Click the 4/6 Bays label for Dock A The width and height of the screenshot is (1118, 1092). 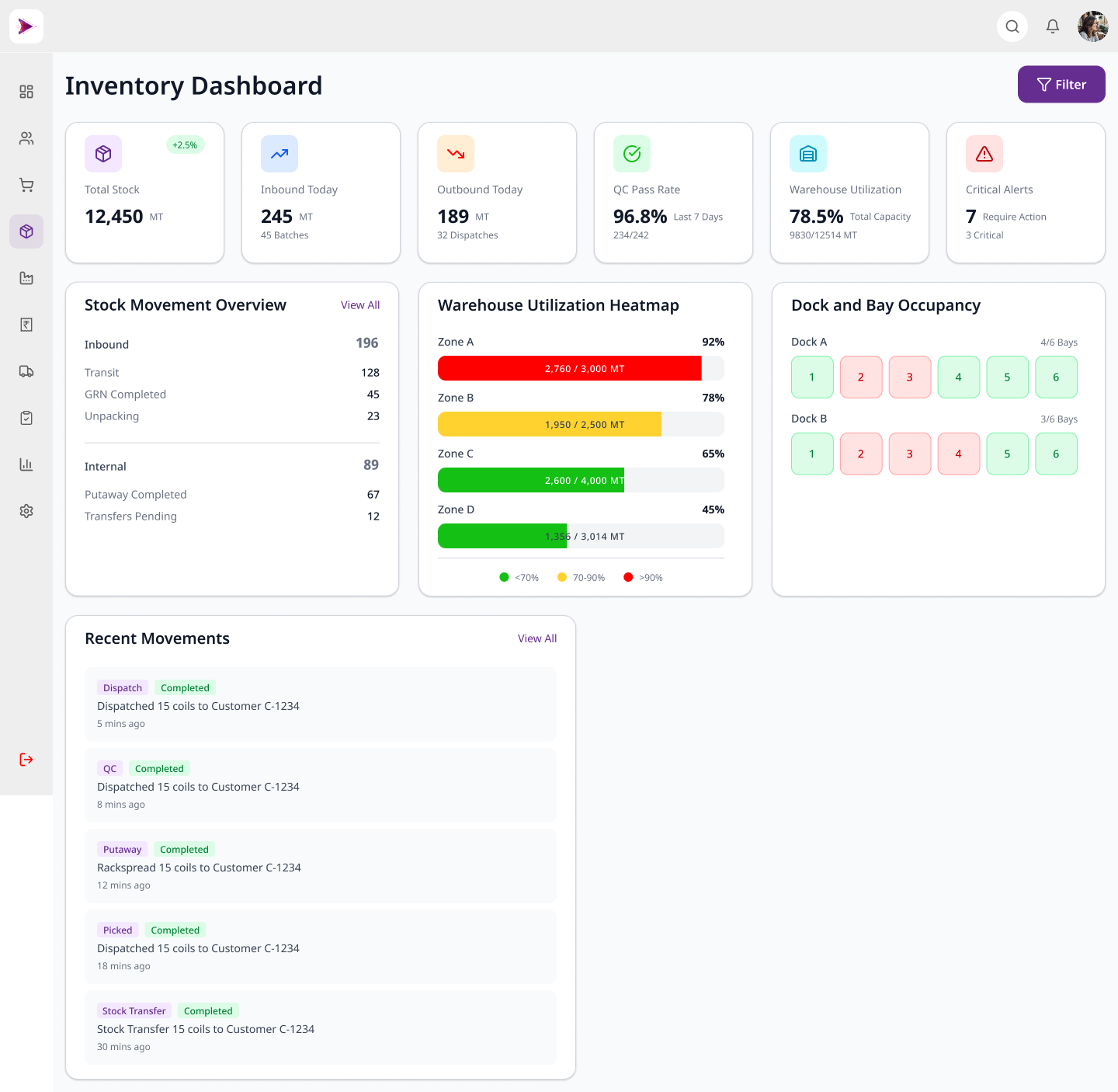coord(1059,343)
